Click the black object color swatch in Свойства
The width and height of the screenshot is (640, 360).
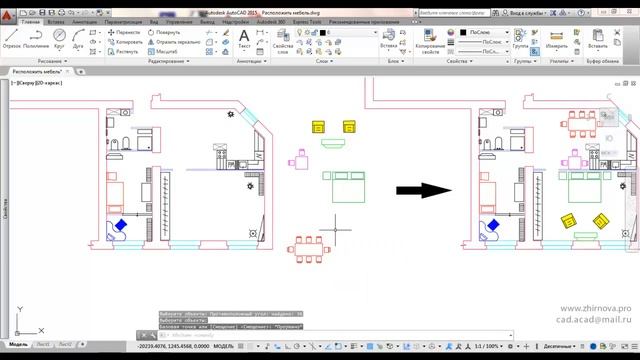pos(463,32)
